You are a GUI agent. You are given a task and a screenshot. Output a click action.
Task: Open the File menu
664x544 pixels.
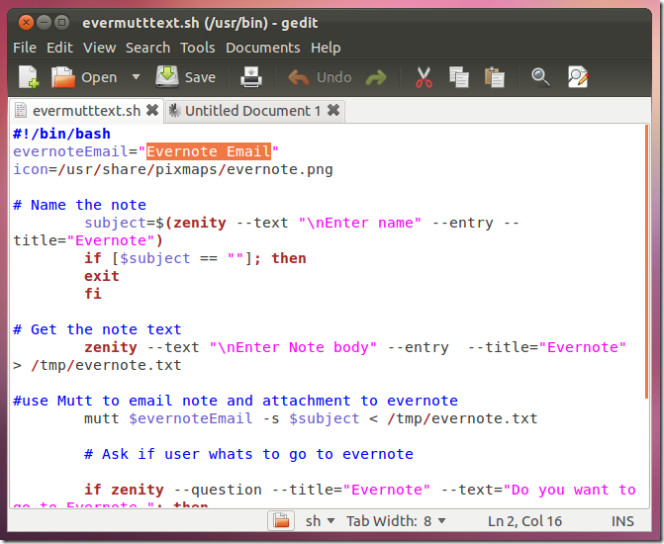(25, 48)
